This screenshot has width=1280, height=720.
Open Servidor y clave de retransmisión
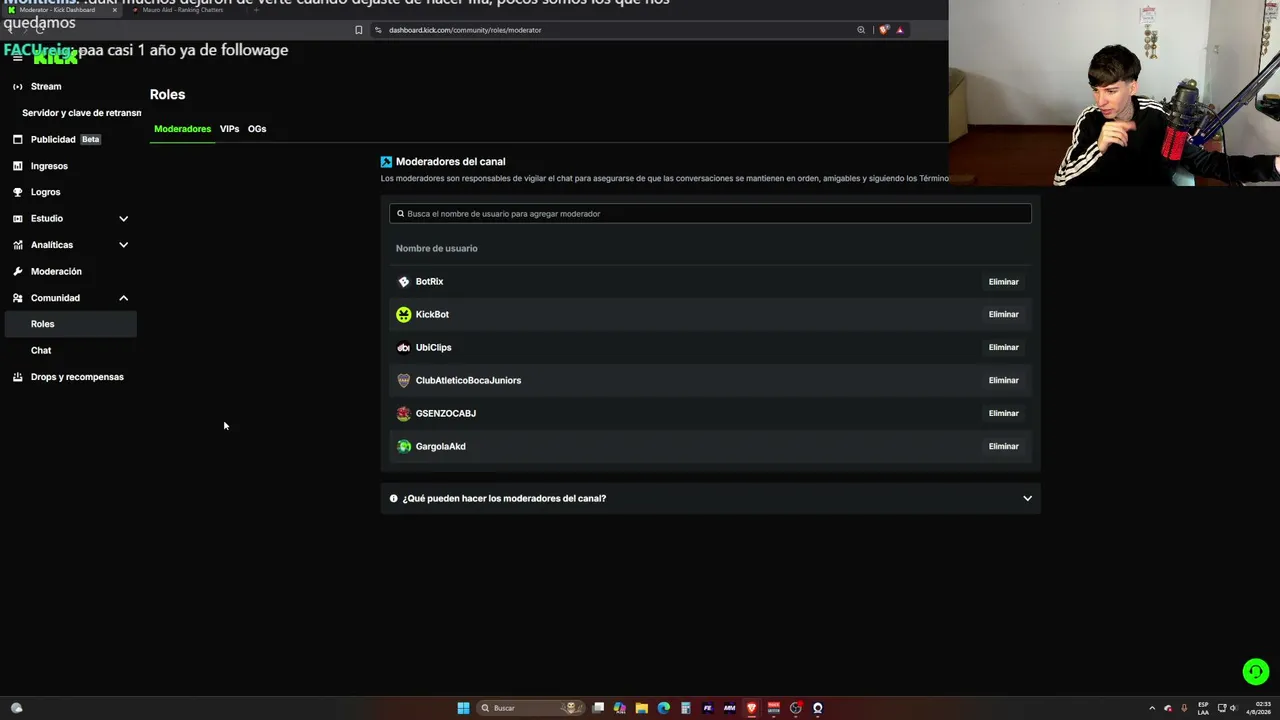(x=81, y=113)
